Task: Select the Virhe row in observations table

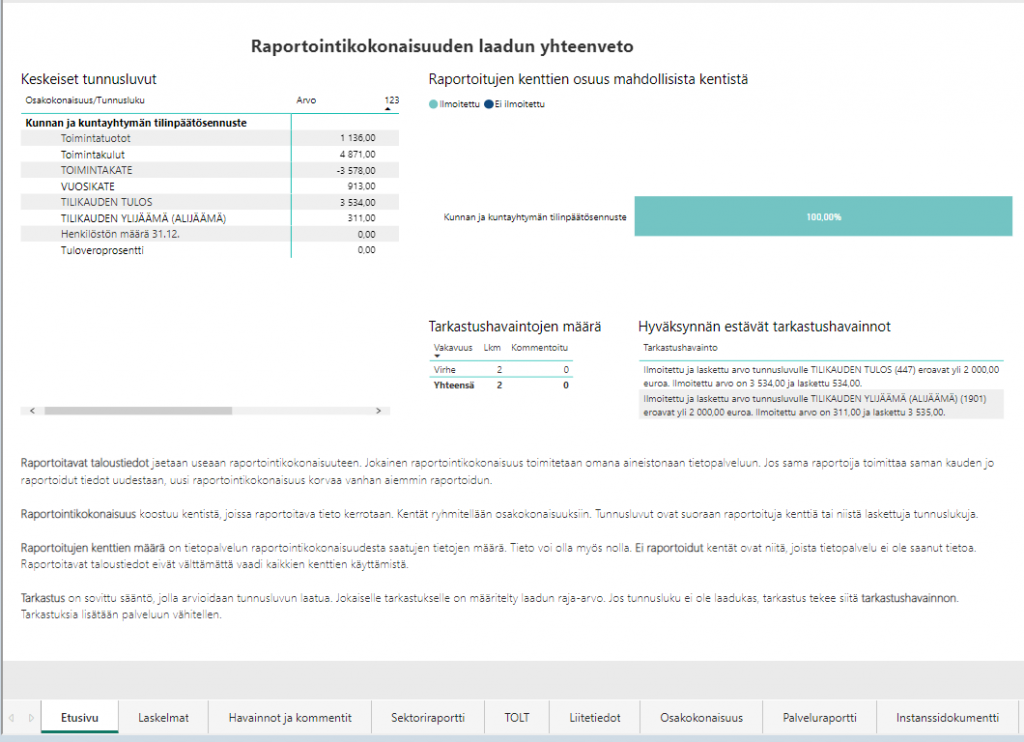Action: click(x=446, y=369)
